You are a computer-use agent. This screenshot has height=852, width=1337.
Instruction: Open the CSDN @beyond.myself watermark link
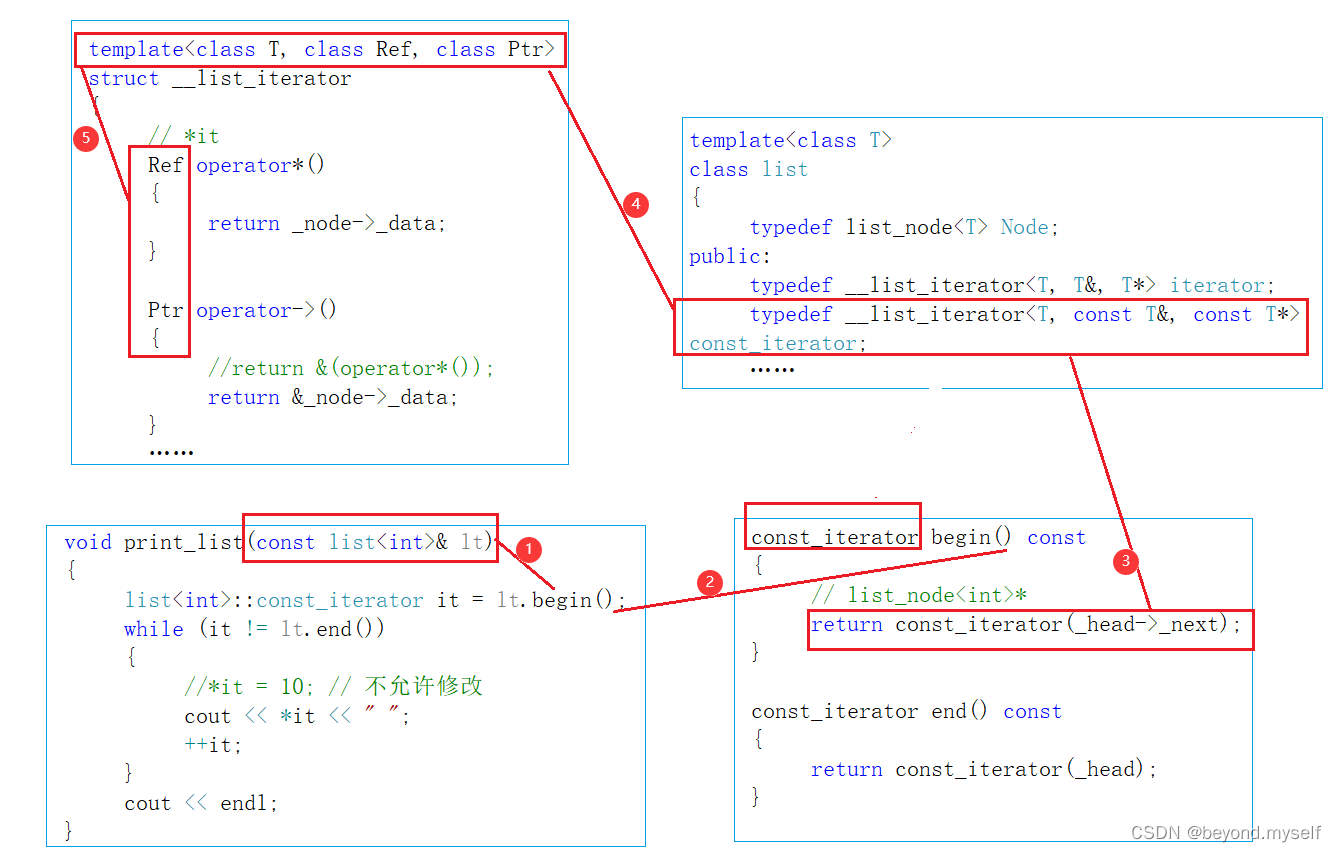(x=1224, y=831)
